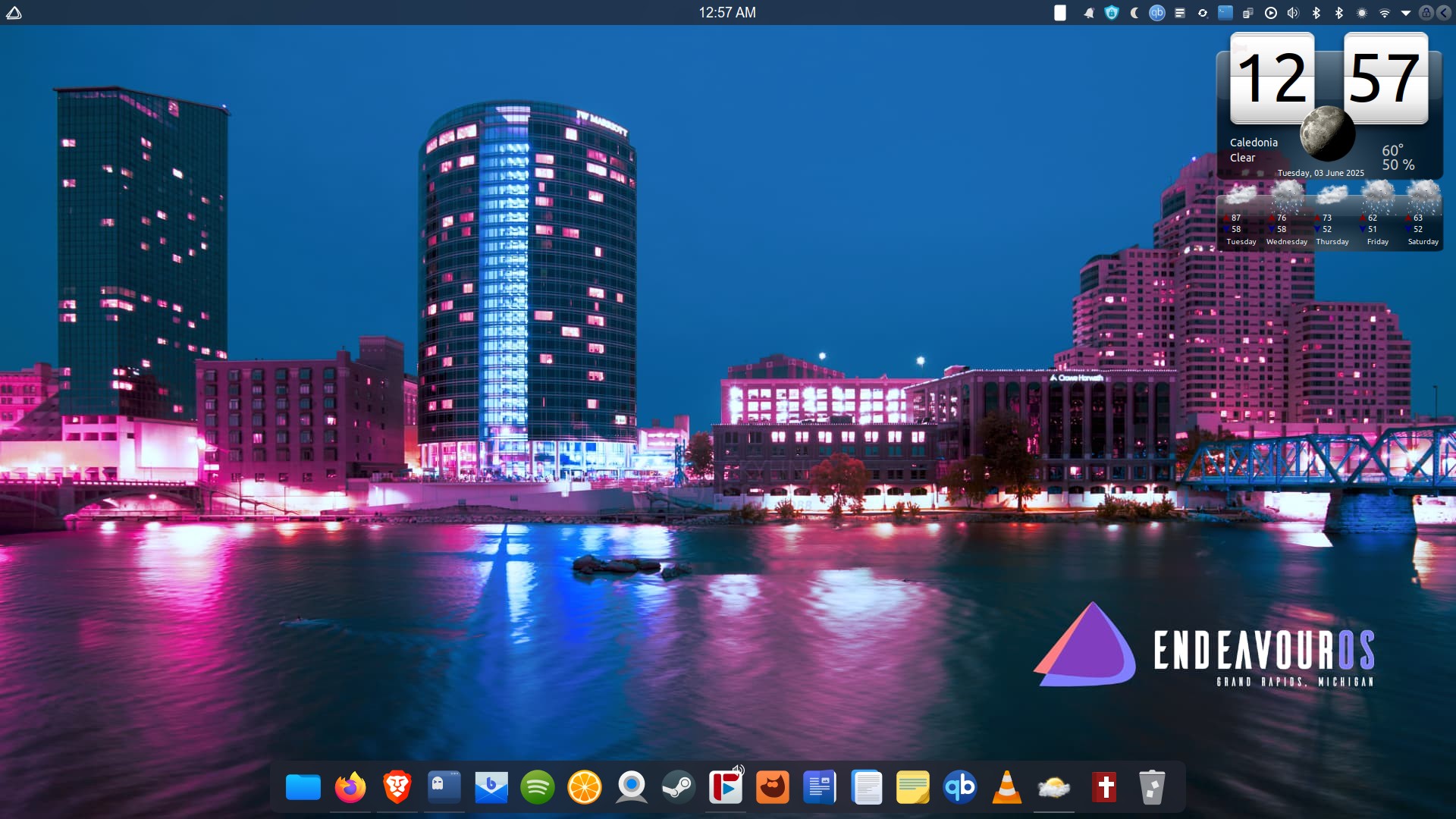Open the white clipboard tray icon
This screenshot has height=819, width=1456.
(1060, 13)
